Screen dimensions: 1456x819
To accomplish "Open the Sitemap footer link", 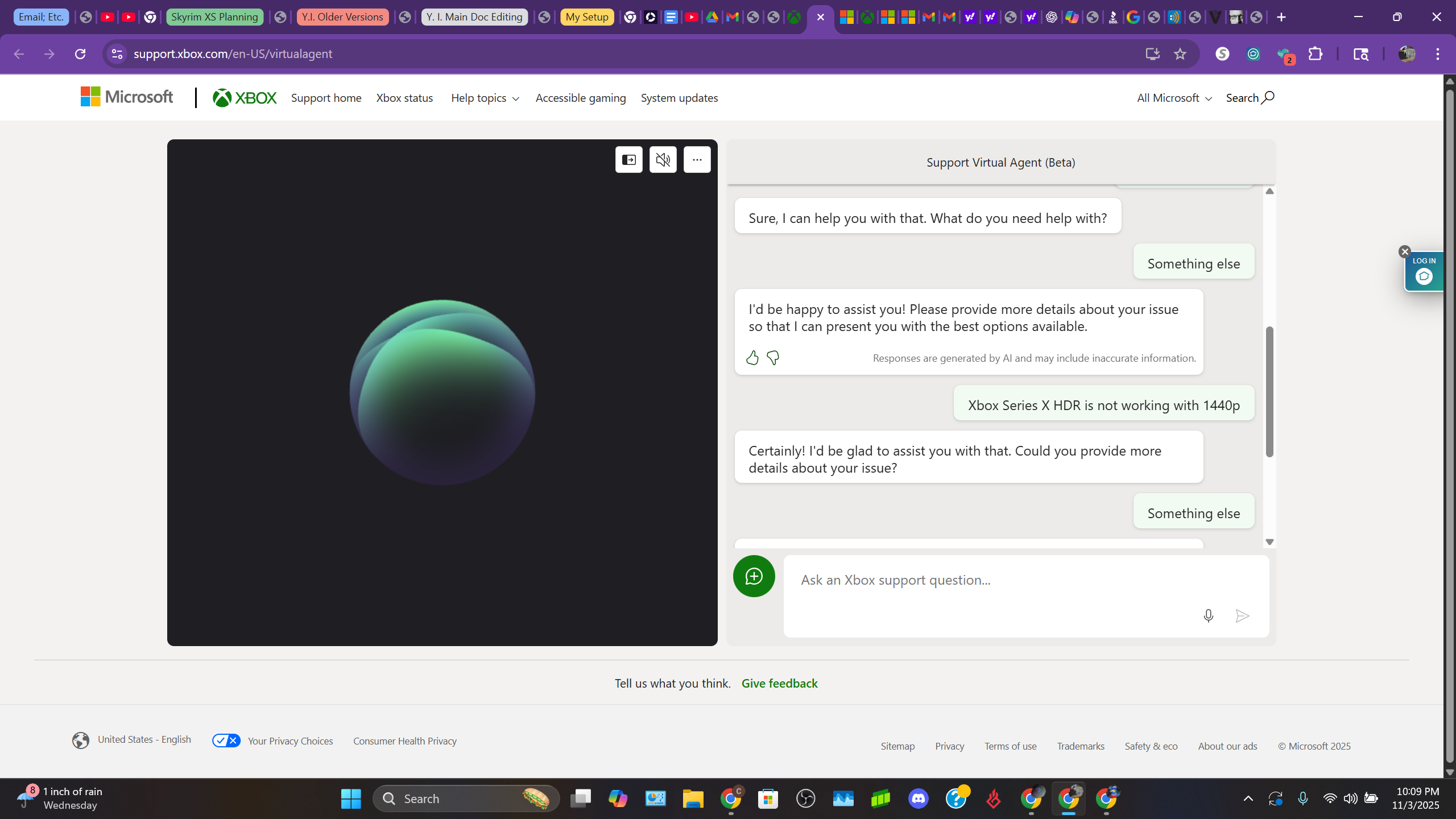I will 897,746.
